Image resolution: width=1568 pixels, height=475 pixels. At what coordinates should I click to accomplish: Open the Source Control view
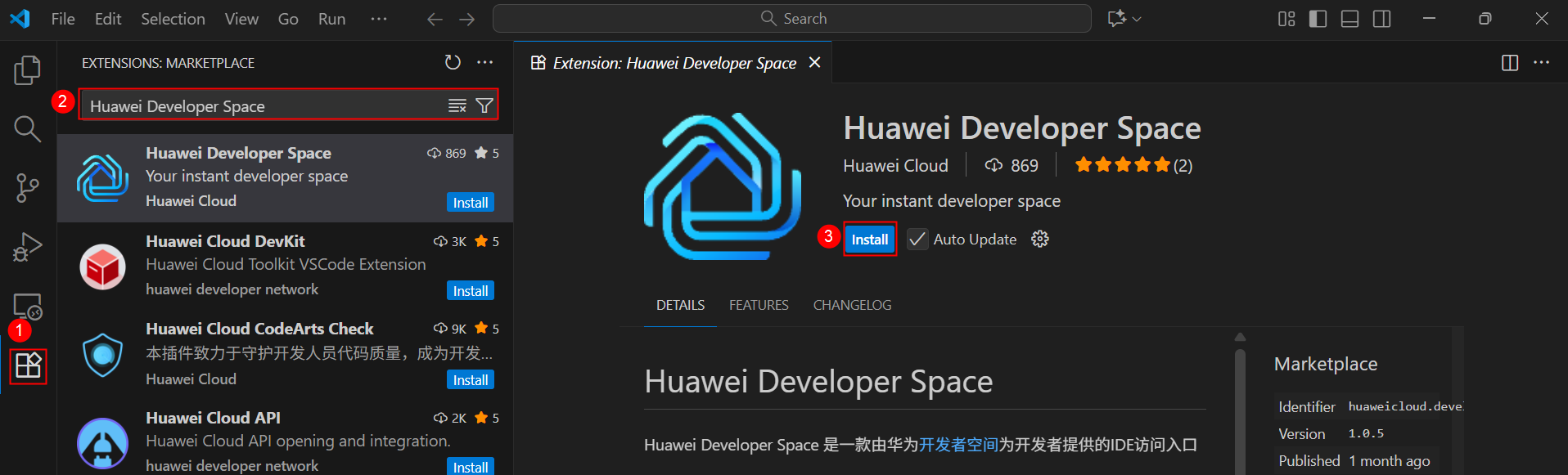[27, 187]
